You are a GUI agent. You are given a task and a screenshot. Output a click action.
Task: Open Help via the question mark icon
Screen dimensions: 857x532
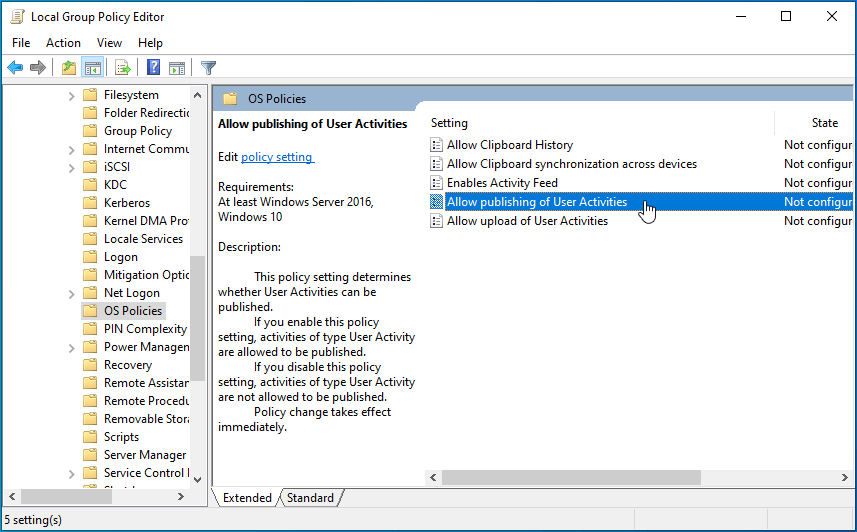pos(154,68)
